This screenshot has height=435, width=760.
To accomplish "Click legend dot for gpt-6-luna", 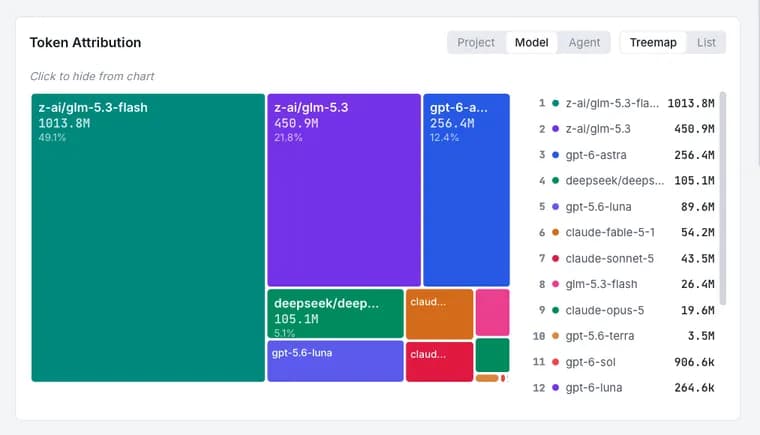I will (x=555, y=387).
